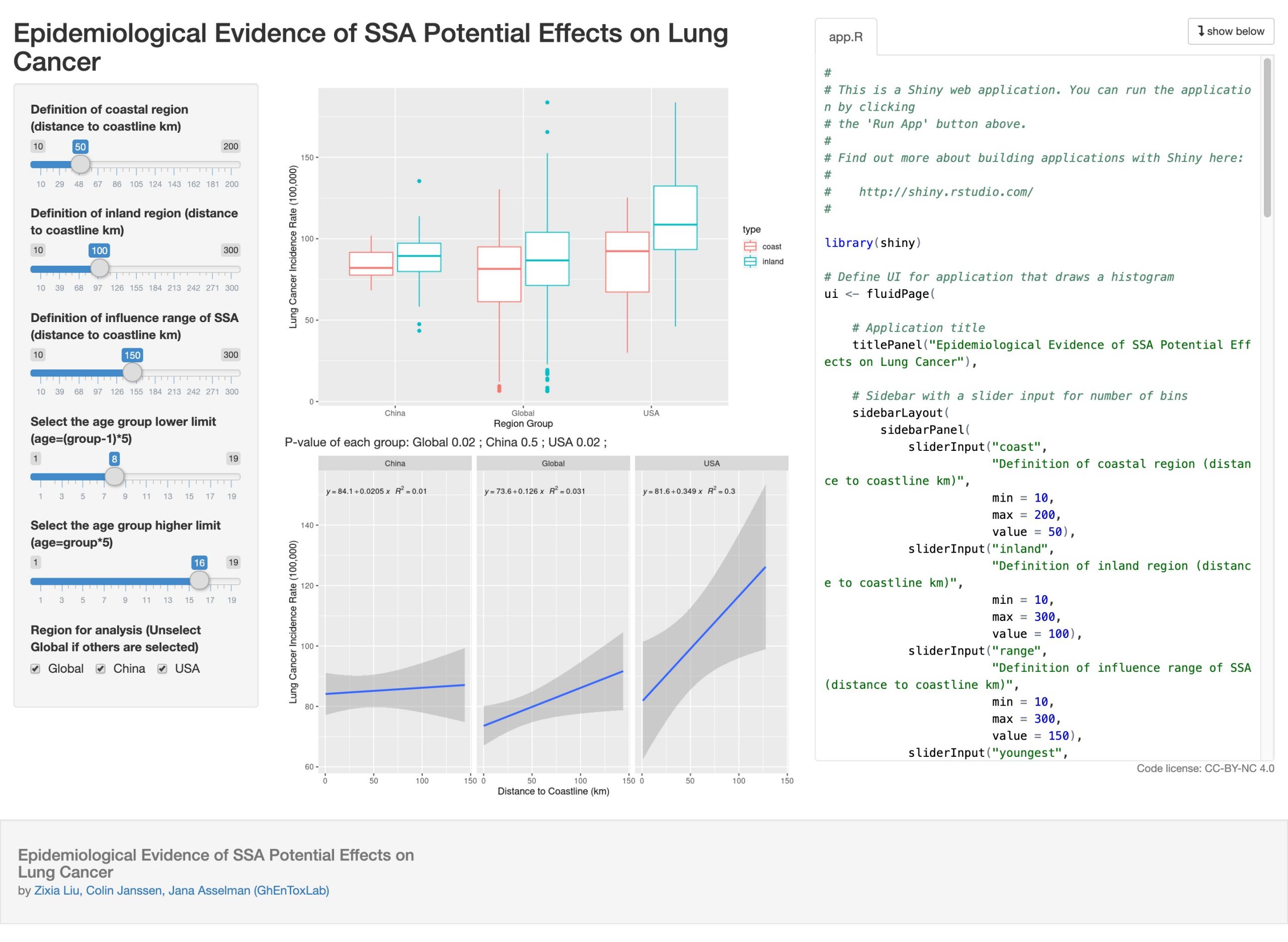Image resolution: width=1288 pixels, height=942 pixels.
Task: Click the show below button
Action: coord(1231,31)
